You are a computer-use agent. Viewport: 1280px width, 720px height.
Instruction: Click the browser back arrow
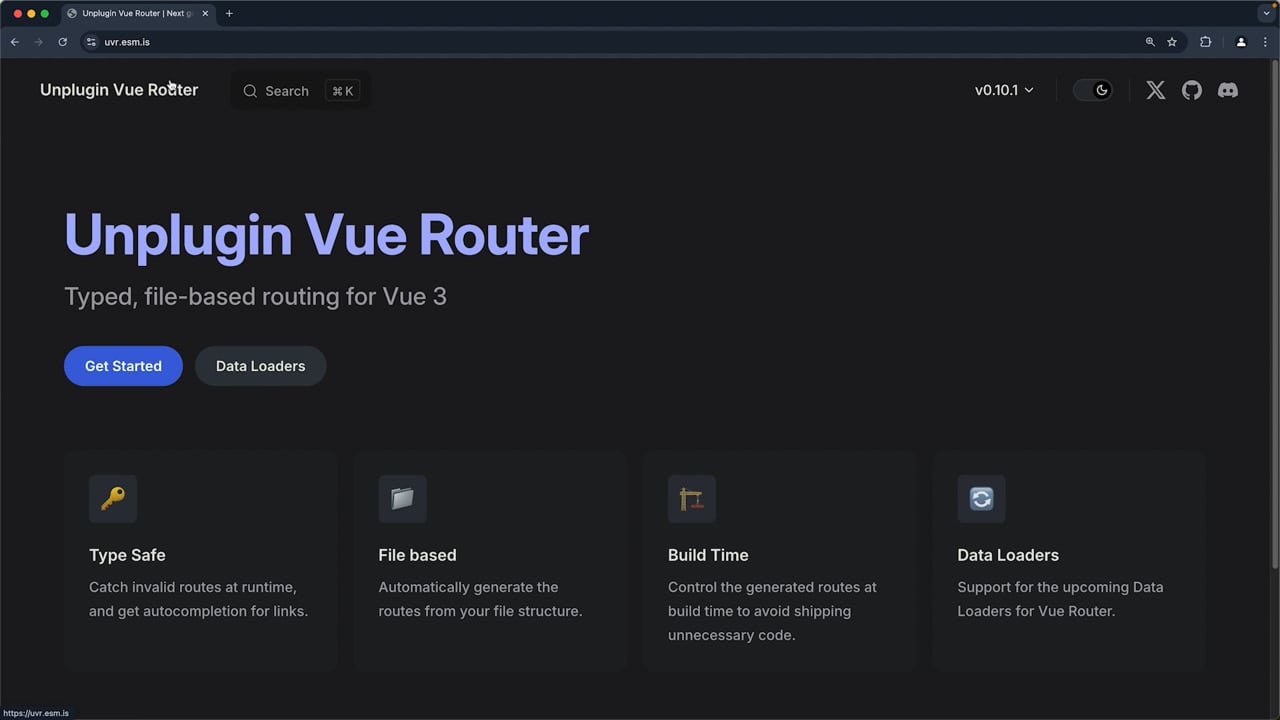(14, 42)
